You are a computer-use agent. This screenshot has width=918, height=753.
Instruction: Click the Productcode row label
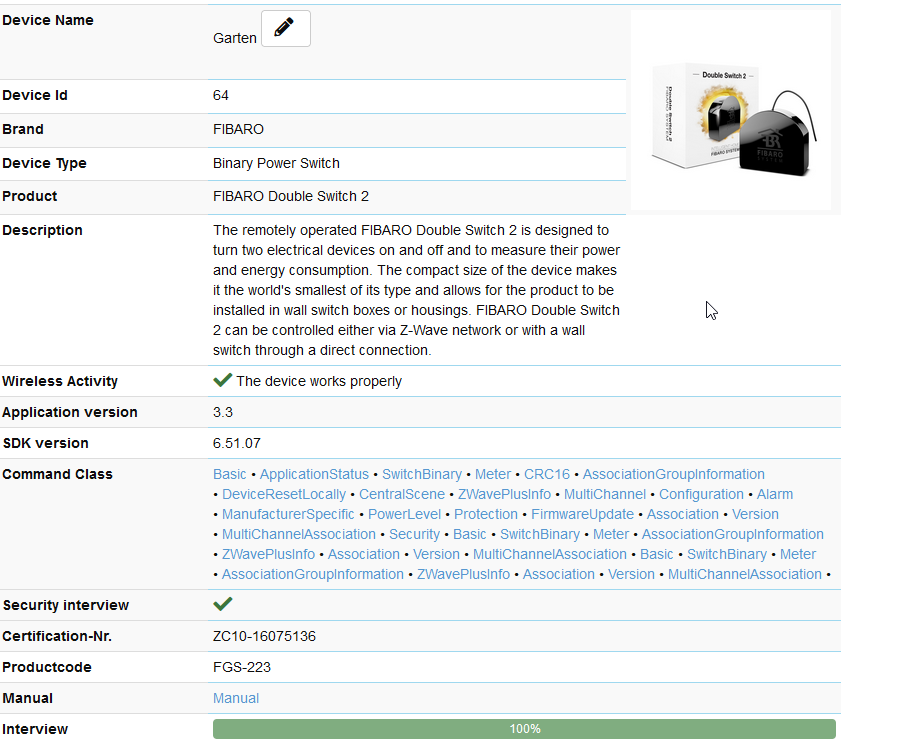click(x=47, y=667)
